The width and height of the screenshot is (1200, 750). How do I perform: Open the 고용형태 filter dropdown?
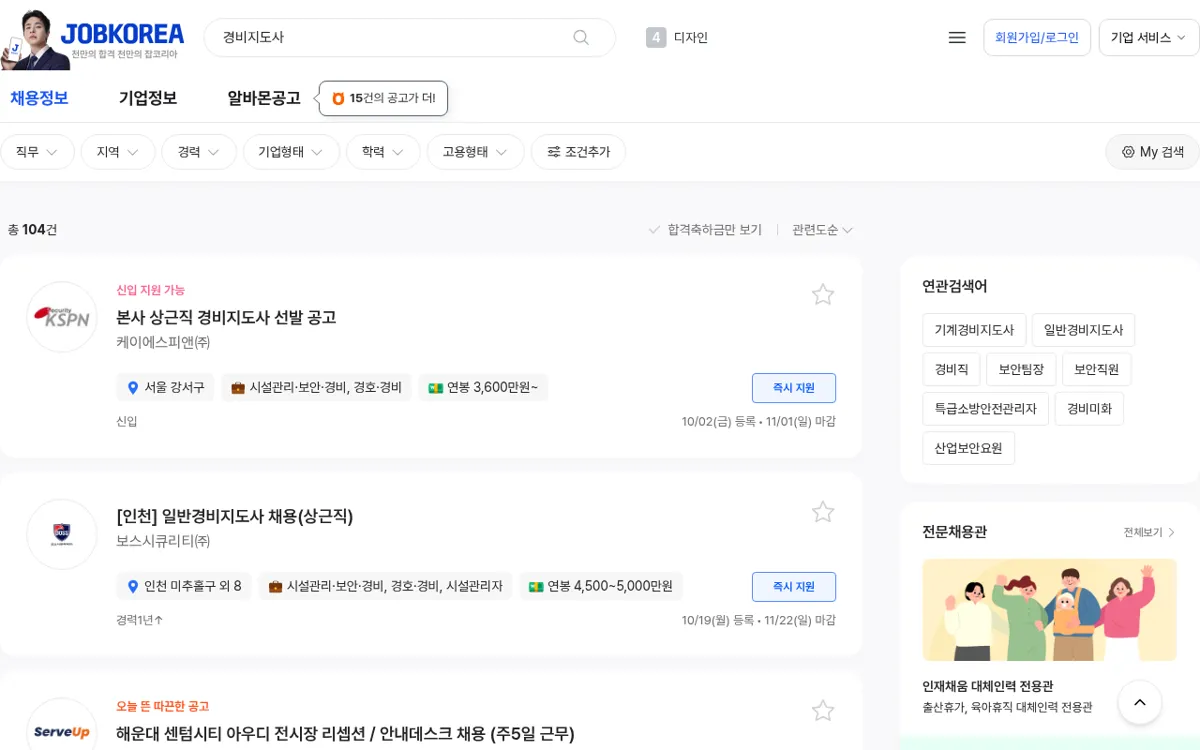pos(476,152)
